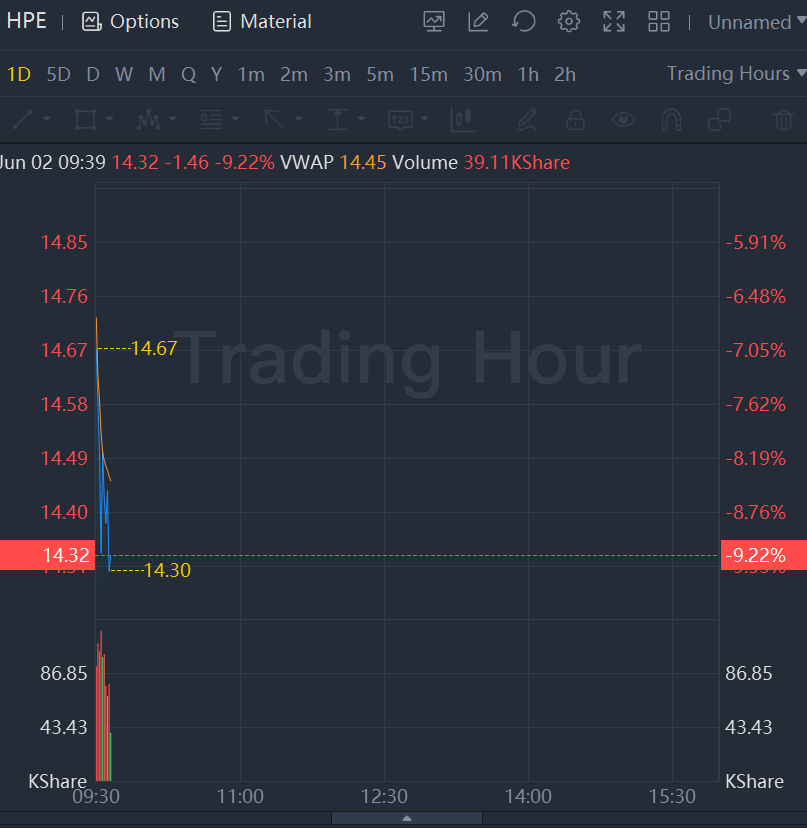The width and height of the screenshot is (807, 828).
Task: Refresh the chart with the reload icon
Action: coord(524,21)
